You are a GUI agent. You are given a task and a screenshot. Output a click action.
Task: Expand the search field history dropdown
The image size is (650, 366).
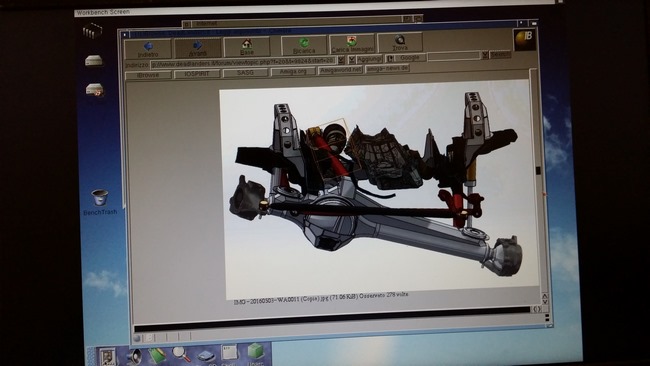click(x=485, y=55)
